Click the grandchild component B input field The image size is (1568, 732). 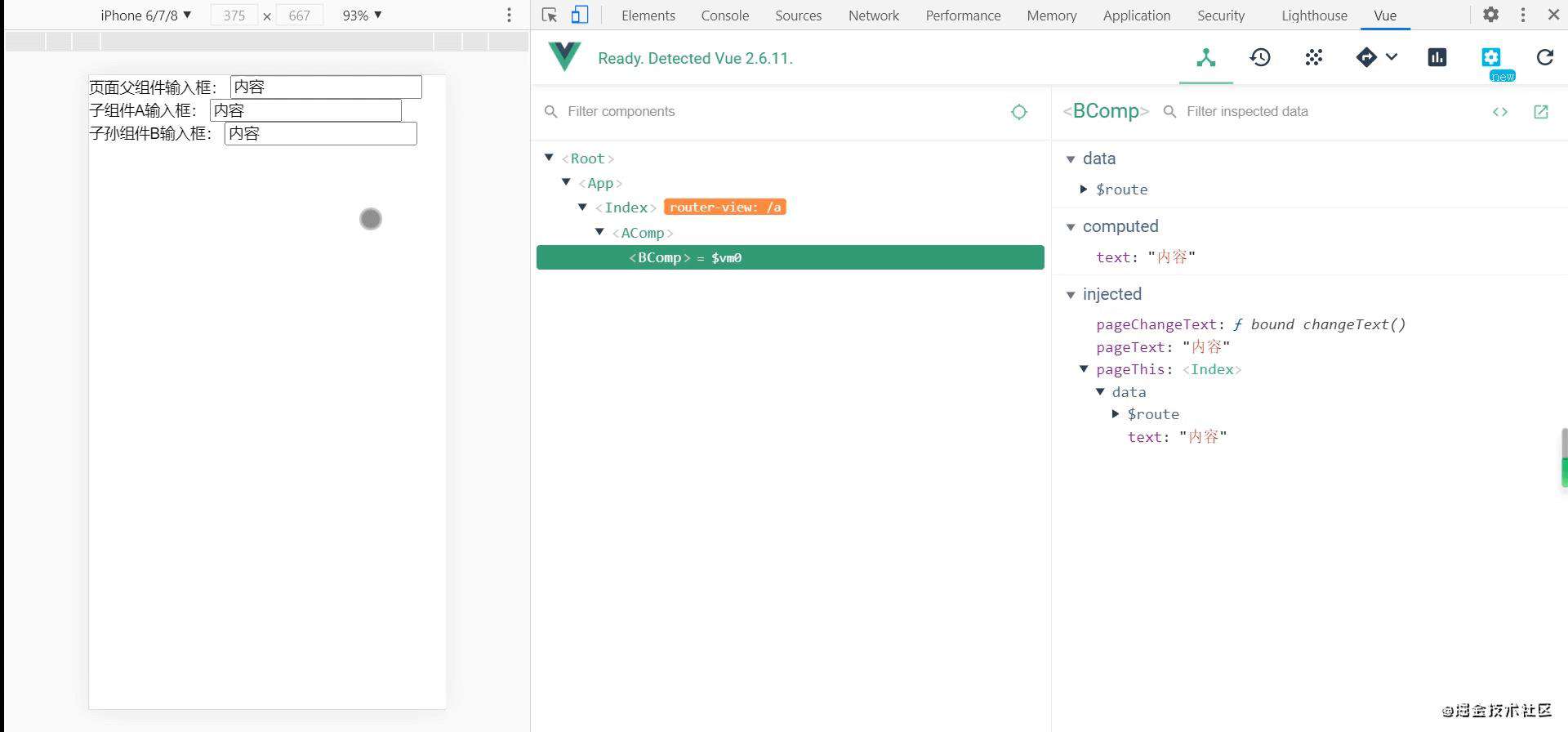(x=321, y=133)
